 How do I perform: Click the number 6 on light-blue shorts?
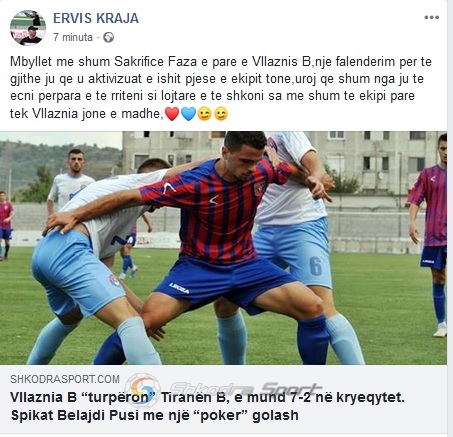315,266
